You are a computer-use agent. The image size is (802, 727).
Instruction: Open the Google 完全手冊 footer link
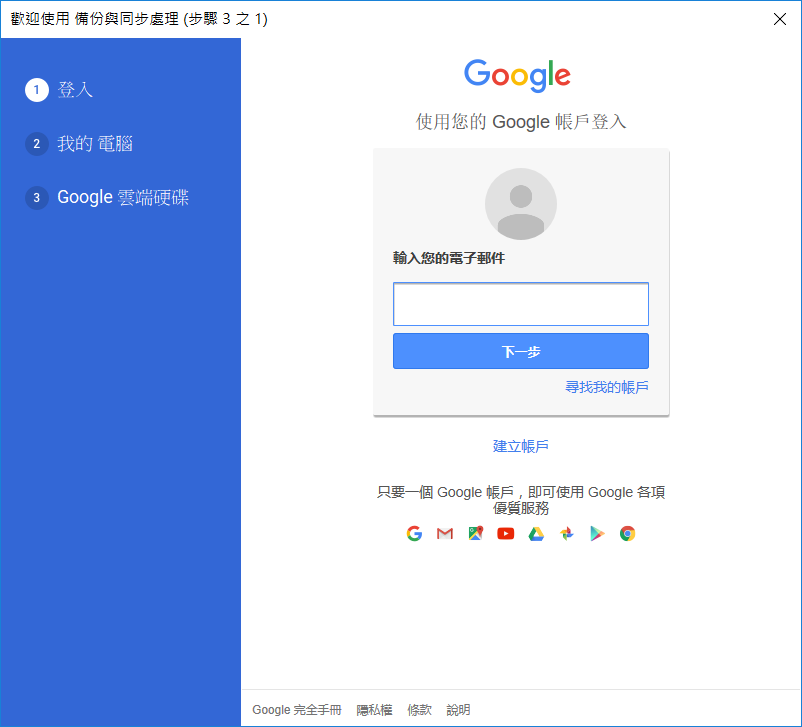pyautogui.click(x=297, y=710)
